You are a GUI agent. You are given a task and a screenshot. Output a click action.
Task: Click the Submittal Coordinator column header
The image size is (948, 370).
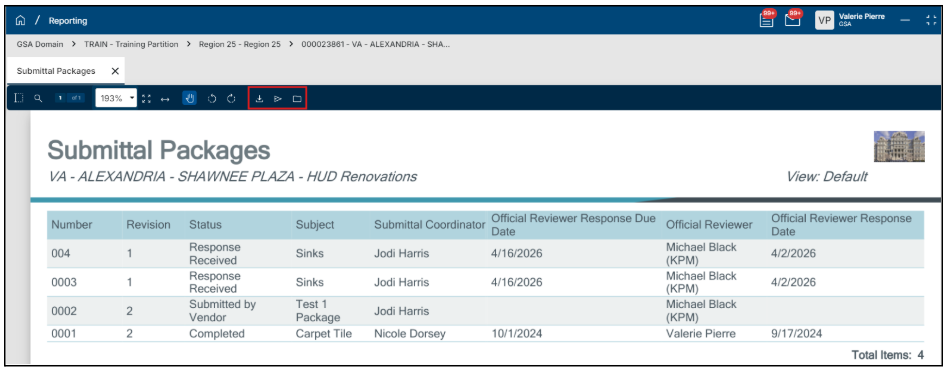tap(429, 225)
